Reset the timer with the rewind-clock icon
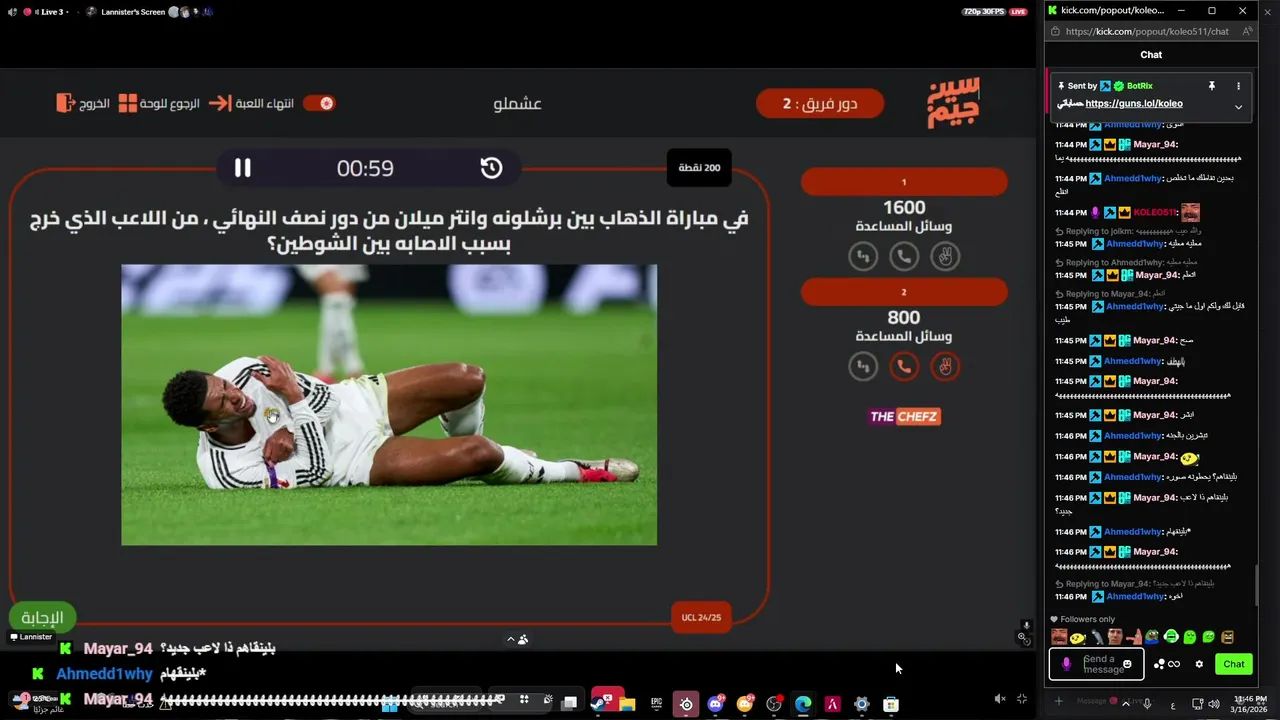 coord(491,168)
